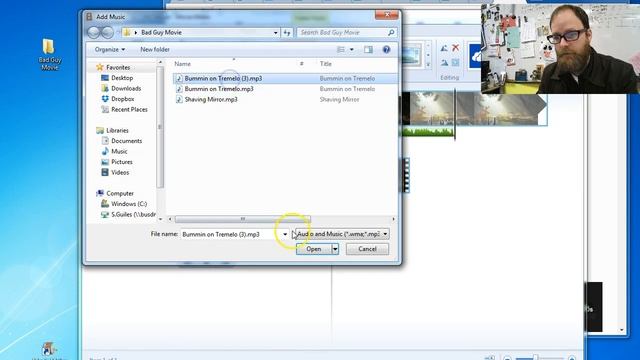Click the File name input field
This screenshot has height=360, width=640.
[231, 234]
